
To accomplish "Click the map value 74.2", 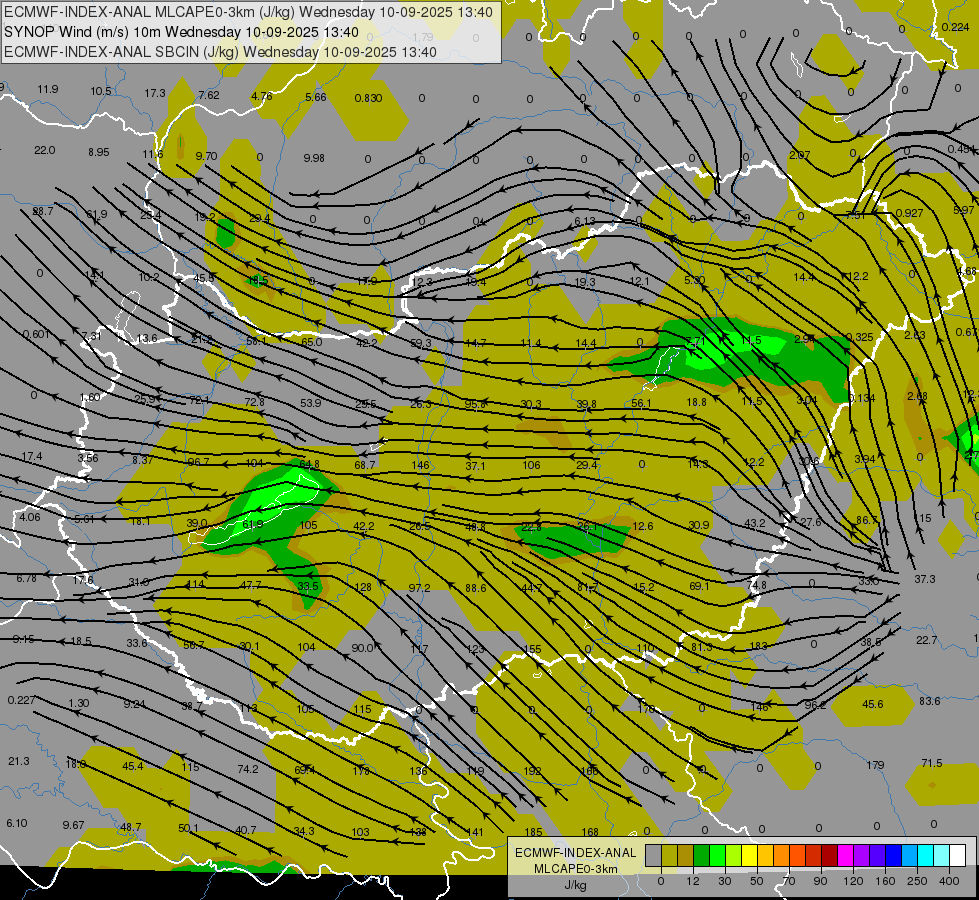I will pyautogui.click(x=248, y=769).
